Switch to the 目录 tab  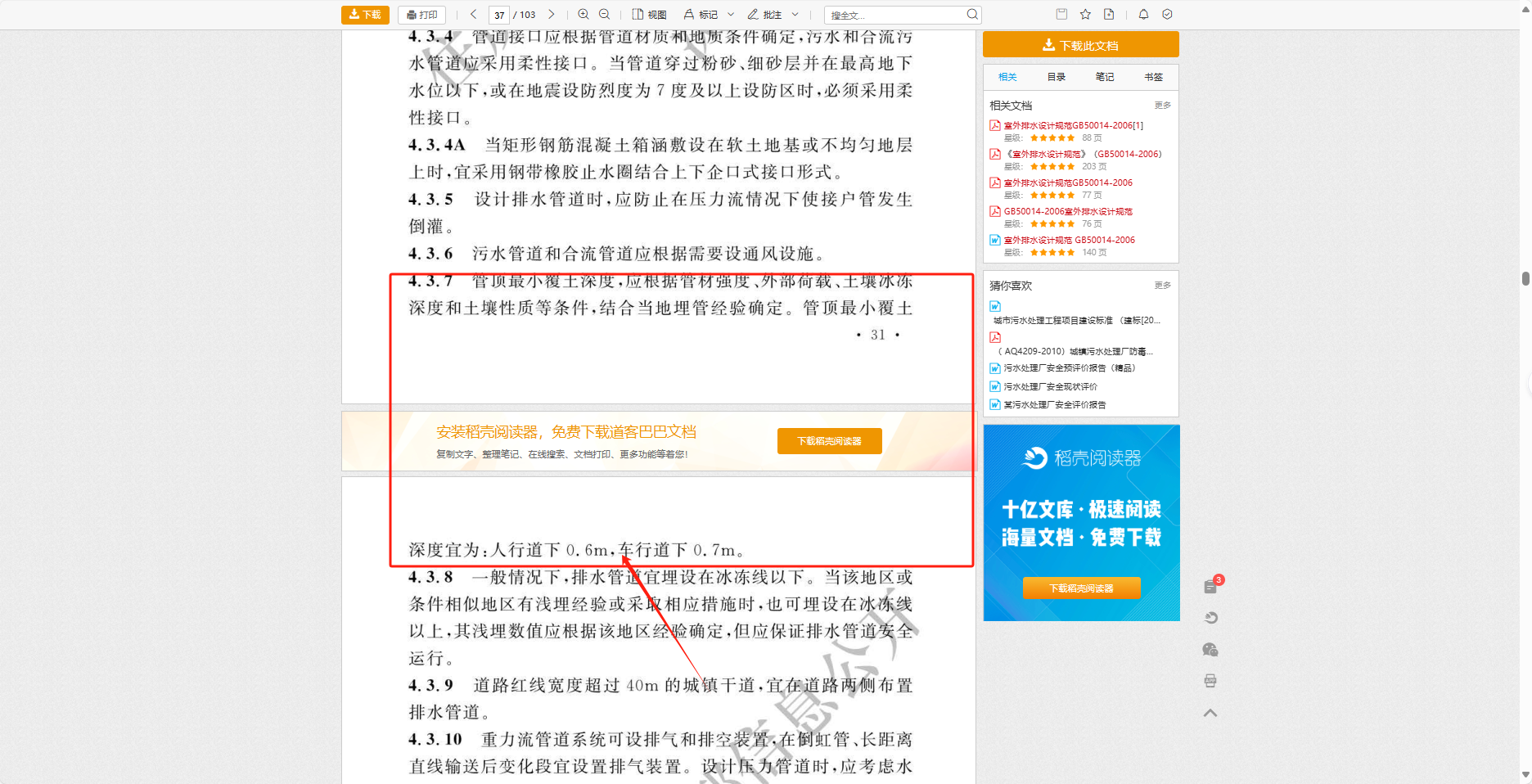[1057, 77]
